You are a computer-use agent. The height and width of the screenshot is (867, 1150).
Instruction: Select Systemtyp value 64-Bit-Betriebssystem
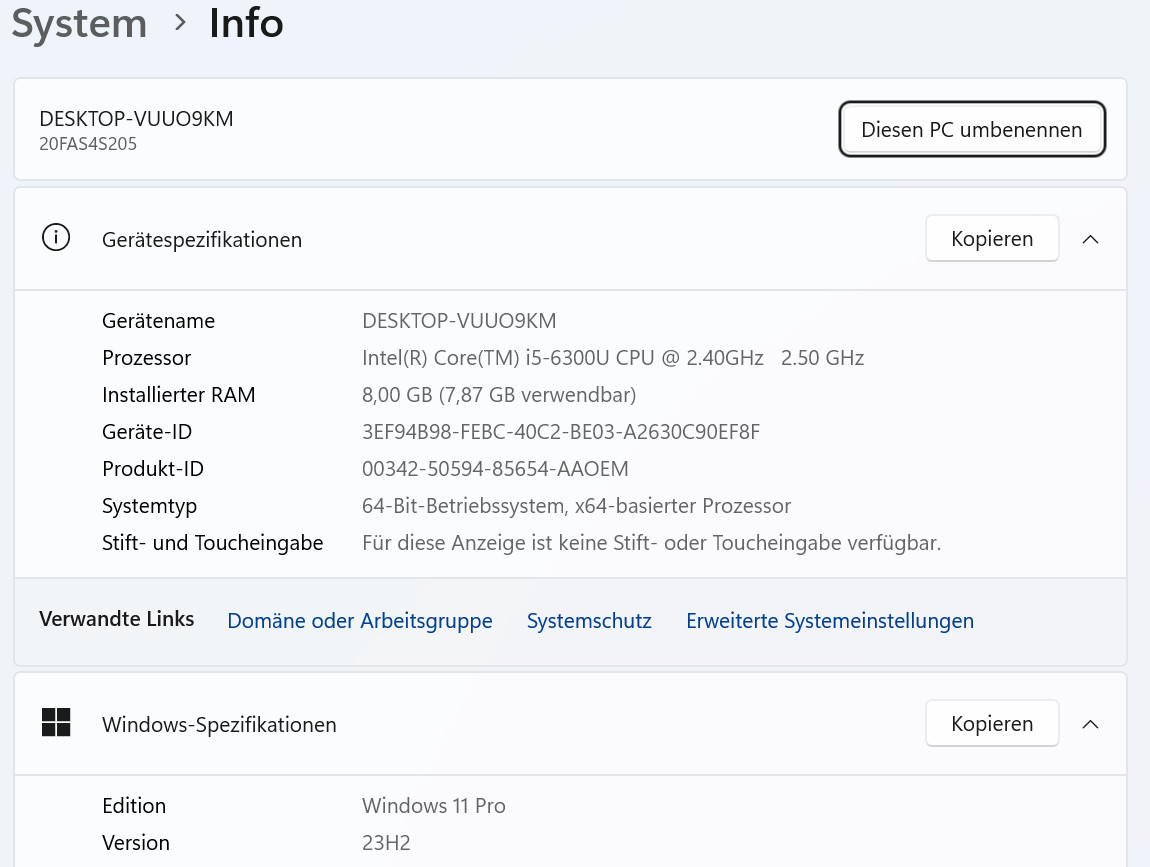(x=576, y=505)
